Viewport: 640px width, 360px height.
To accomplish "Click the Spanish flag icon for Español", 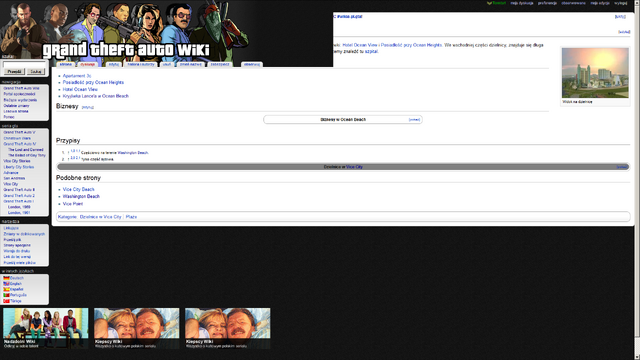I will [x=6, y=289].
